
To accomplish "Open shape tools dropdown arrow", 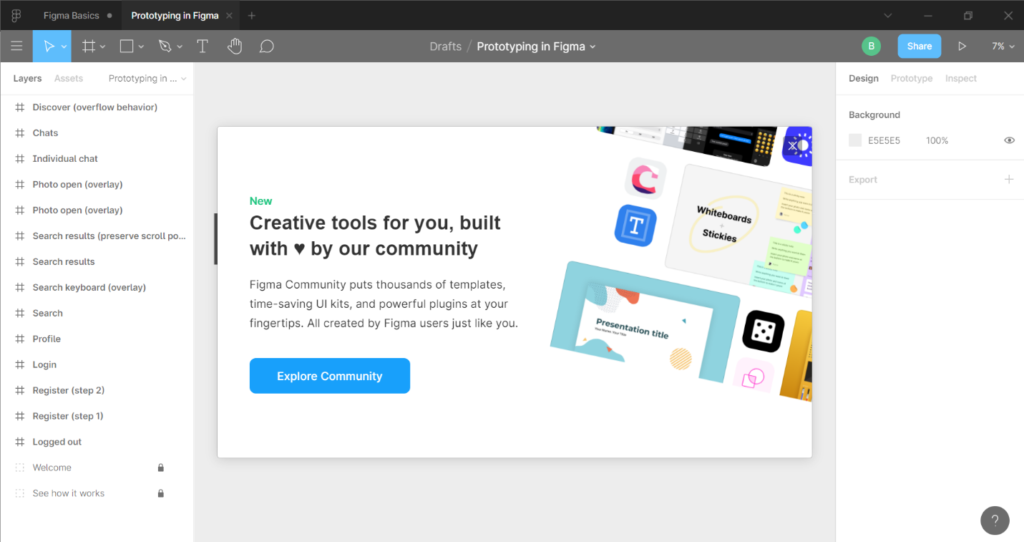I will (x=141, y=47).
